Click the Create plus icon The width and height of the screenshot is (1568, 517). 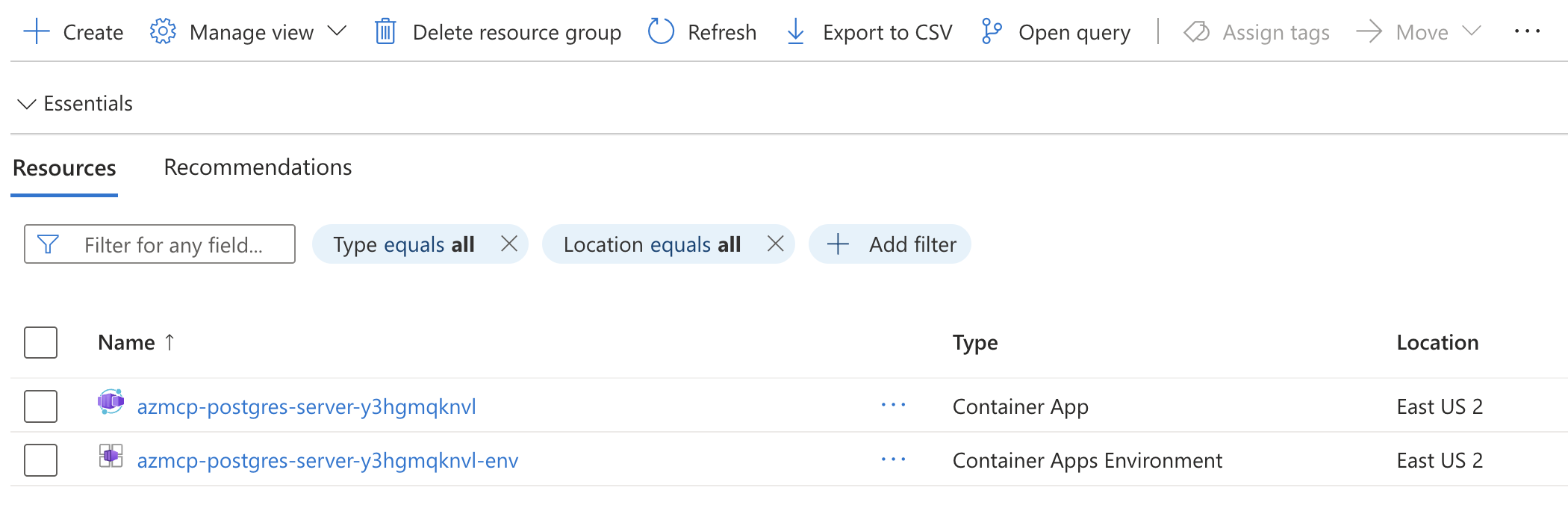37,32
